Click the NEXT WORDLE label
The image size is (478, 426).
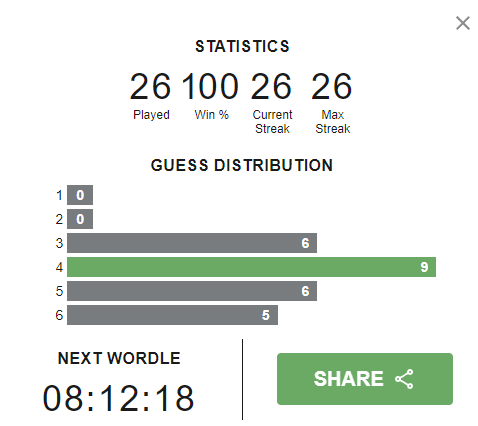pyautogui.click(x=119, y=358)
